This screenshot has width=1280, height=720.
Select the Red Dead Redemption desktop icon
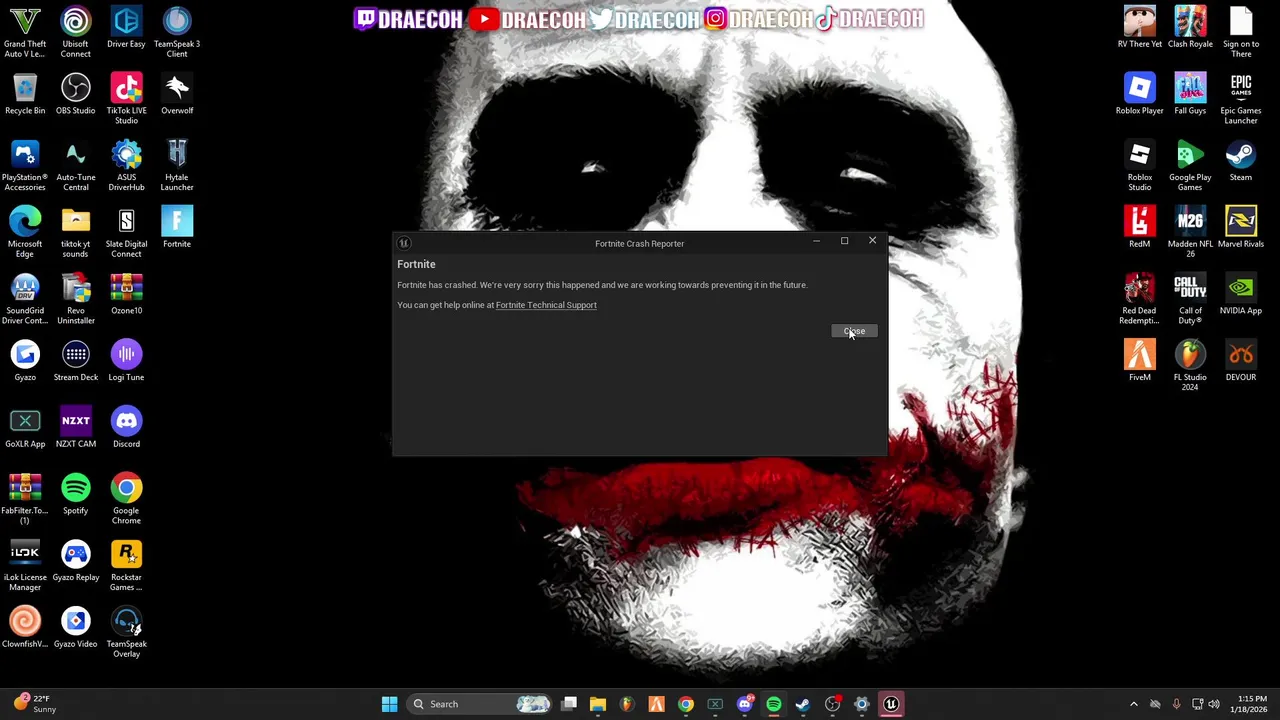[1140, 299]
